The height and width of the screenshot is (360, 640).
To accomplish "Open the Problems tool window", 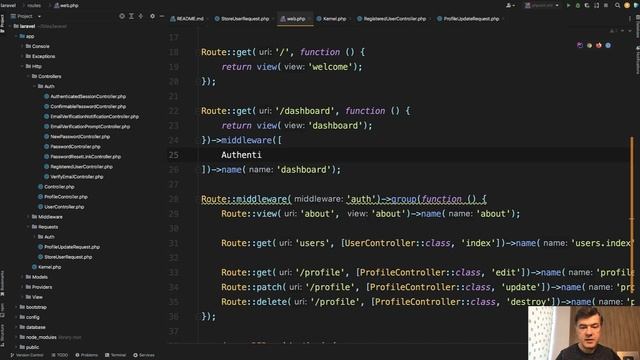I will (x=87, y=355).
